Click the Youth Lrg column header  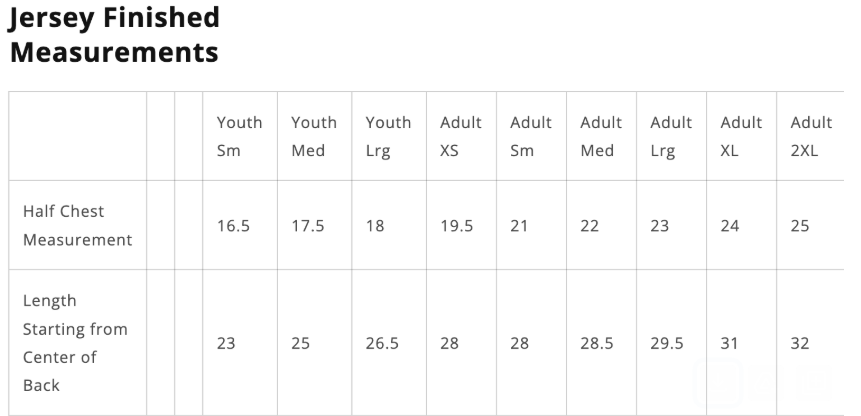tap(387, 137)
